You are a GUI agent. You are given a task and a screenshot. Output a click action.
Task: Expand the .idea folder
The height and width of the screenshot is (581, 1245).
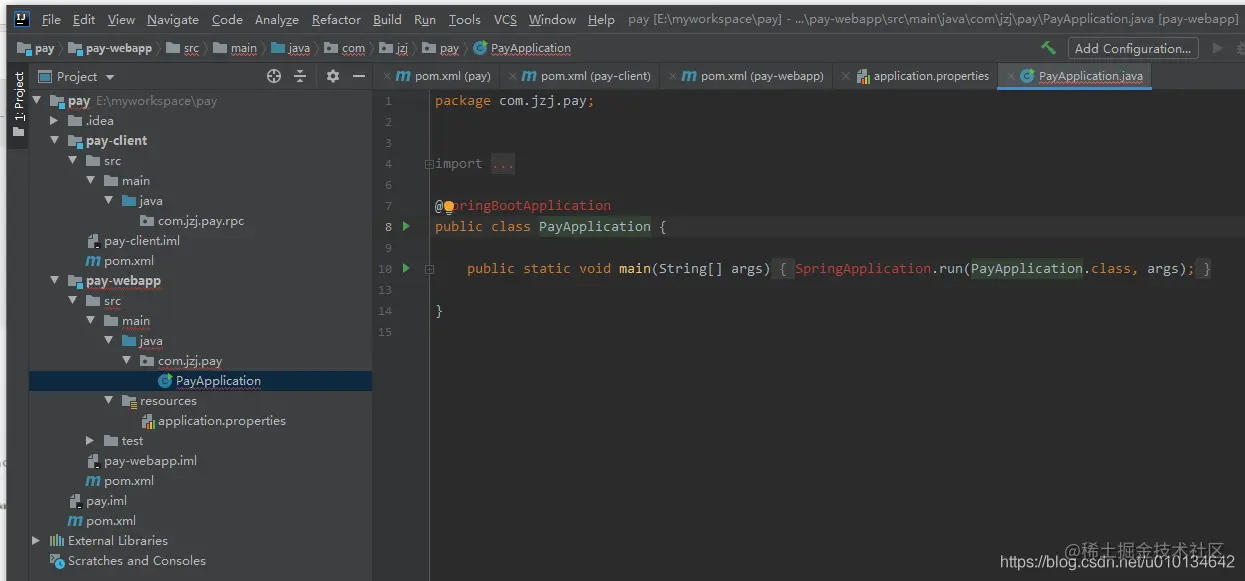[55, 121]
